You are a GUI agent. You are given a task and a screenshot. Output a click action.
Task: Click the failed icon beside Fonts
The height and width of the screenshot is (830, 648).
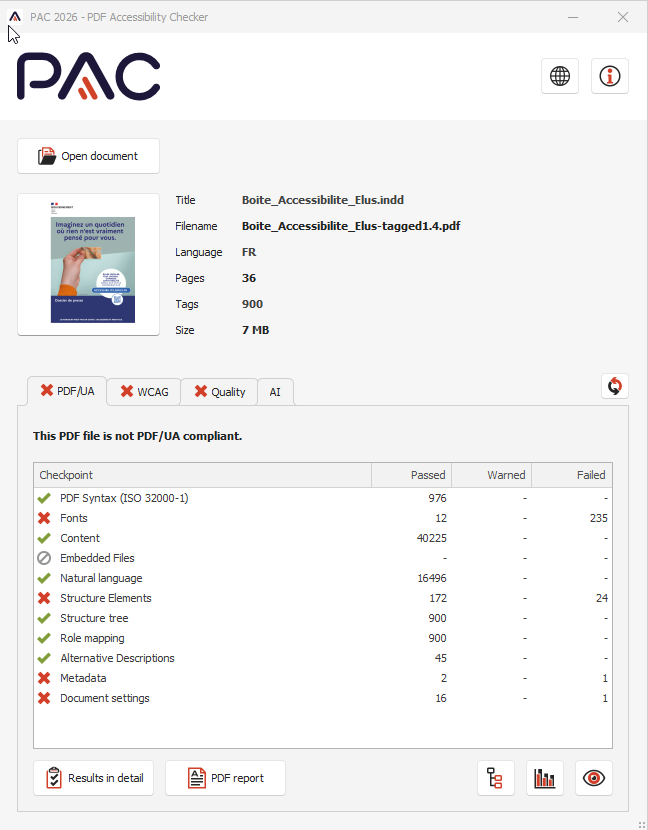click(x=44, y=518)
